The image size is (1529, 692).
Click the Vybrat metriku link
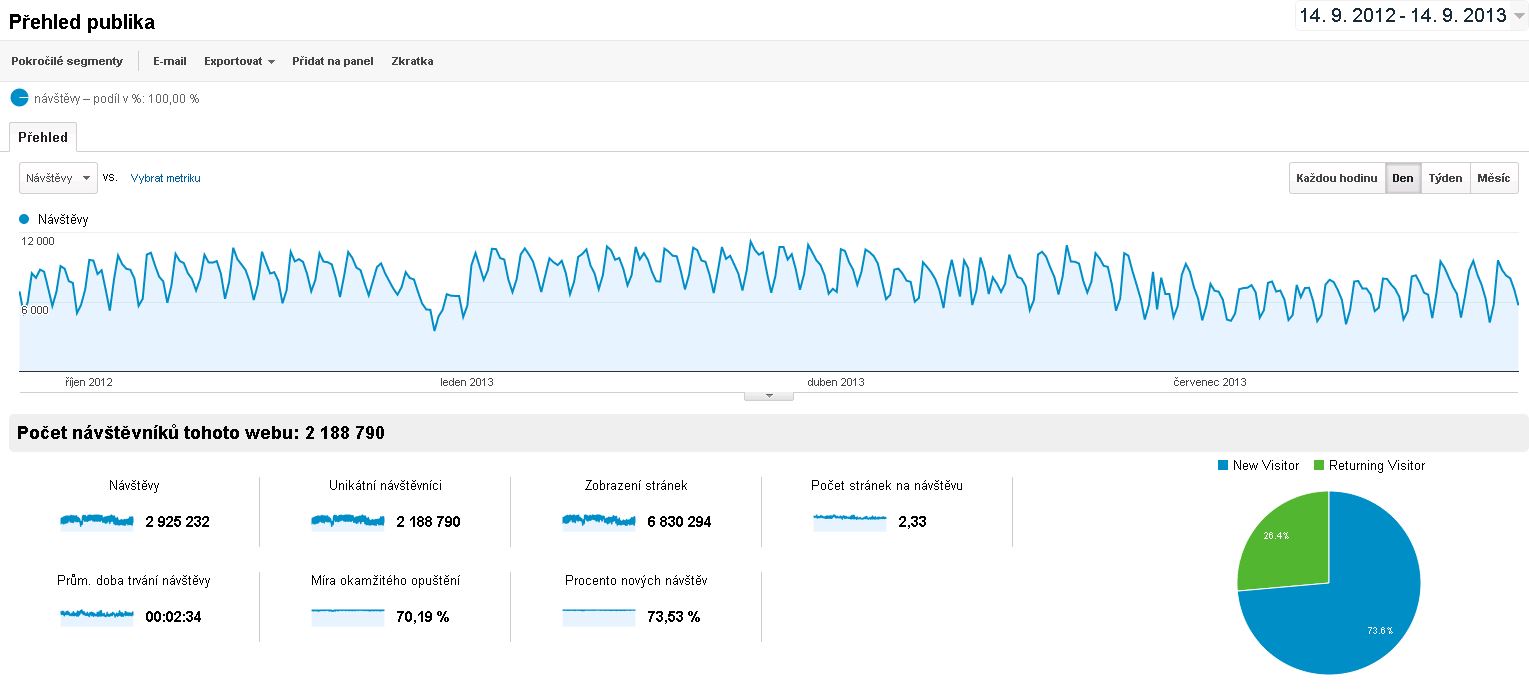pyautogui.click(x=166, y=178)
